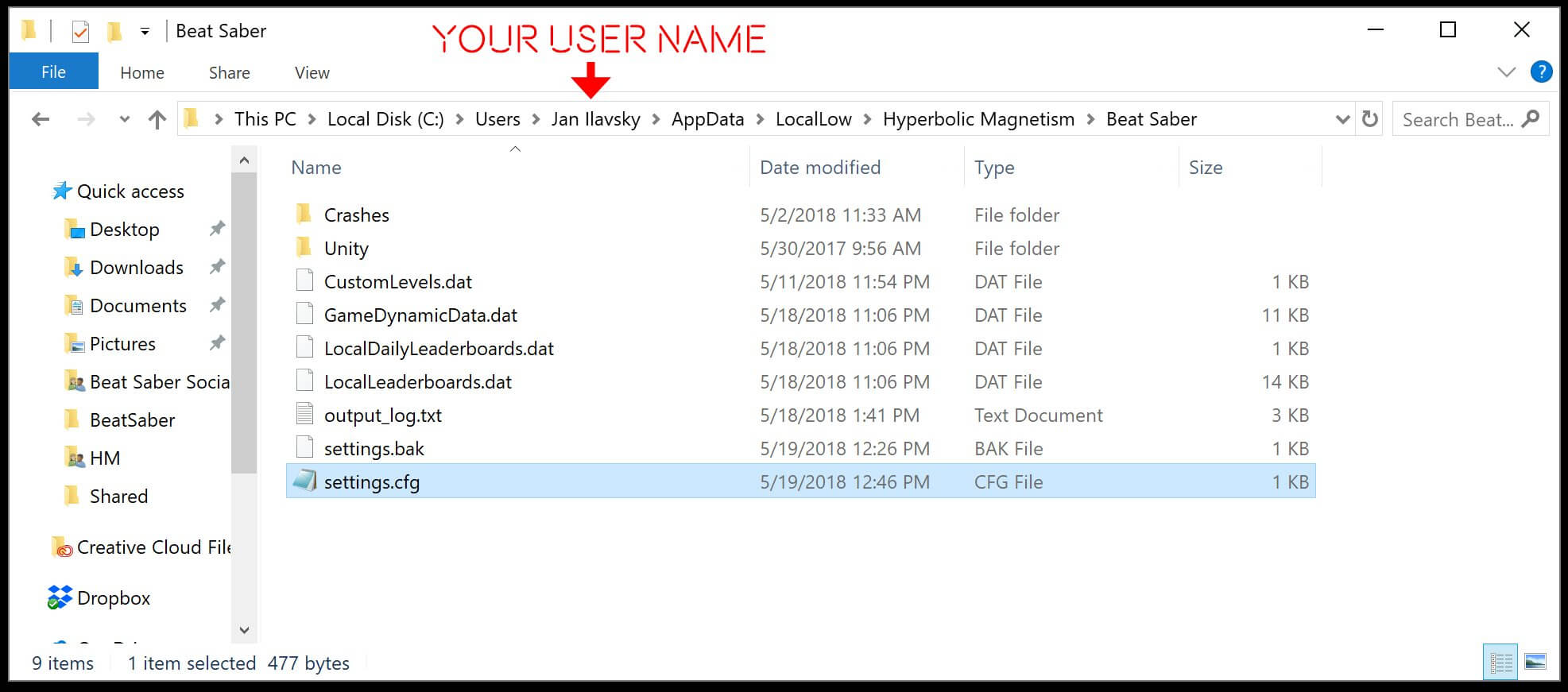This screenshot has width=1568, height=692.
Task: Open Desktop in Quick access
Action: tap(125, 230)
